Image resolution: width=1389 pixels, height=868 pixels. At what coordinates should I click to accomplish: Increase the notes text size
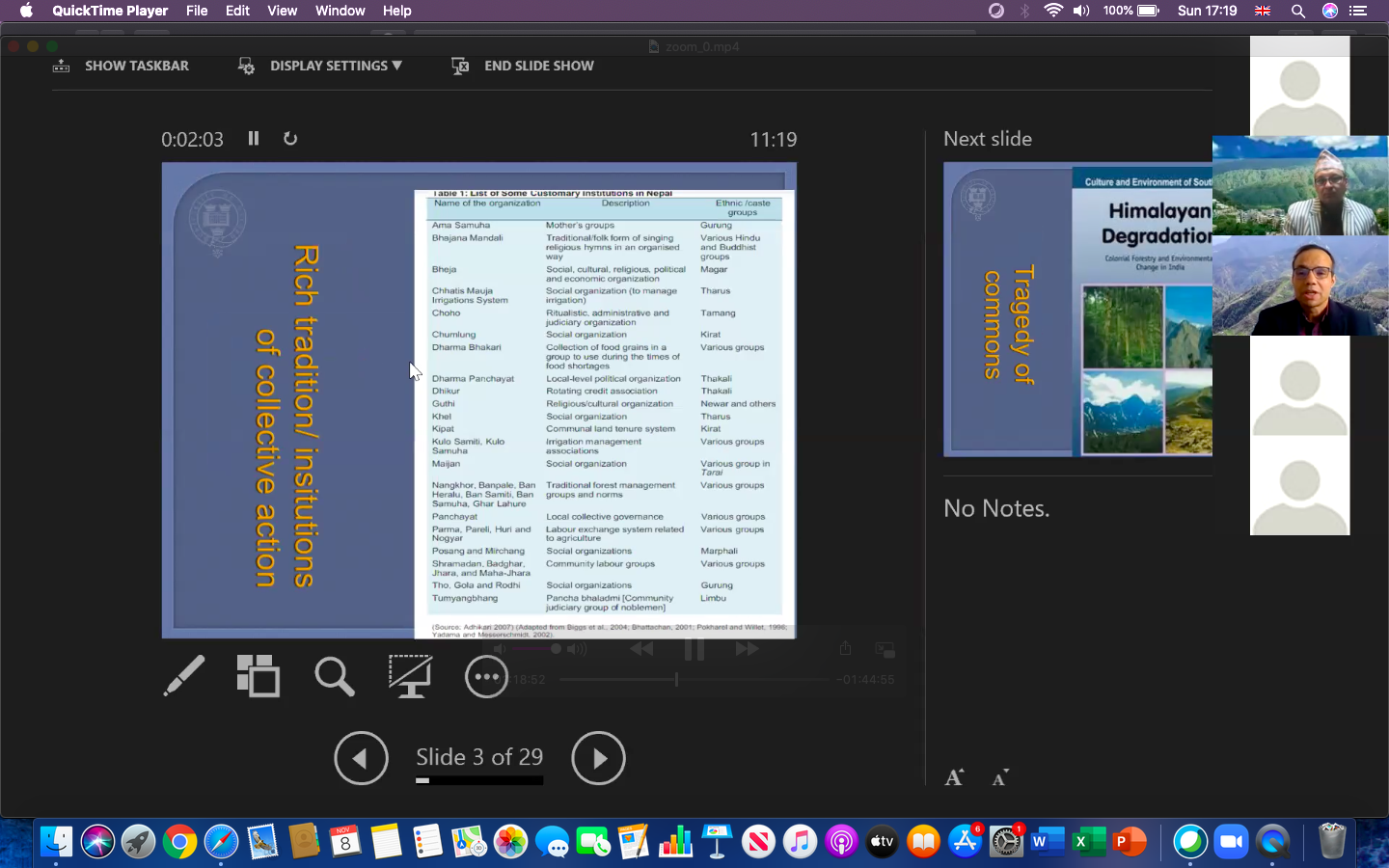click(954, 777)
